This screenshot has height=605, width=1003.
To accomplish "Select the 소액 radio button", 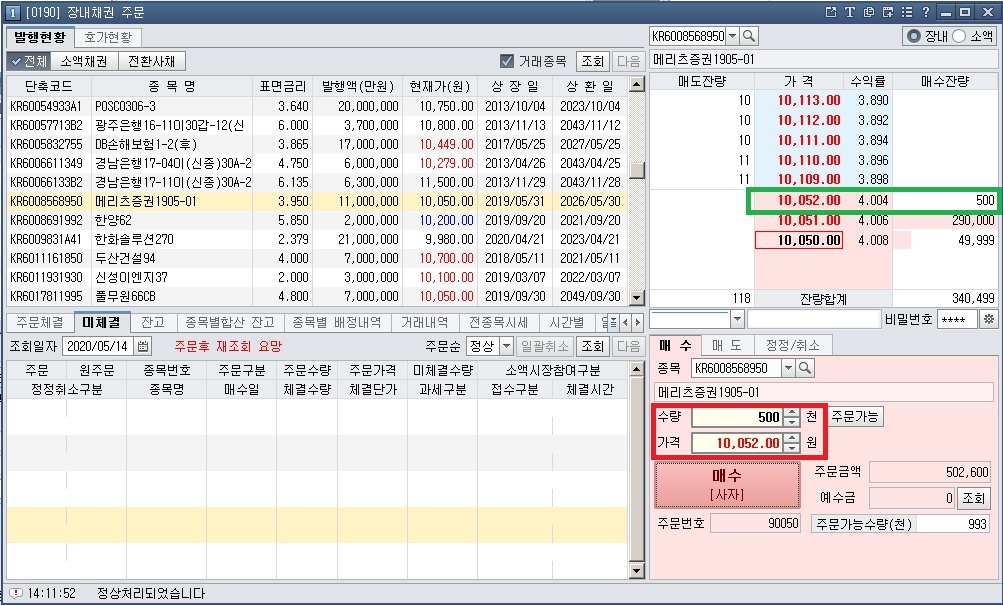I will click(x=959, y=36).
